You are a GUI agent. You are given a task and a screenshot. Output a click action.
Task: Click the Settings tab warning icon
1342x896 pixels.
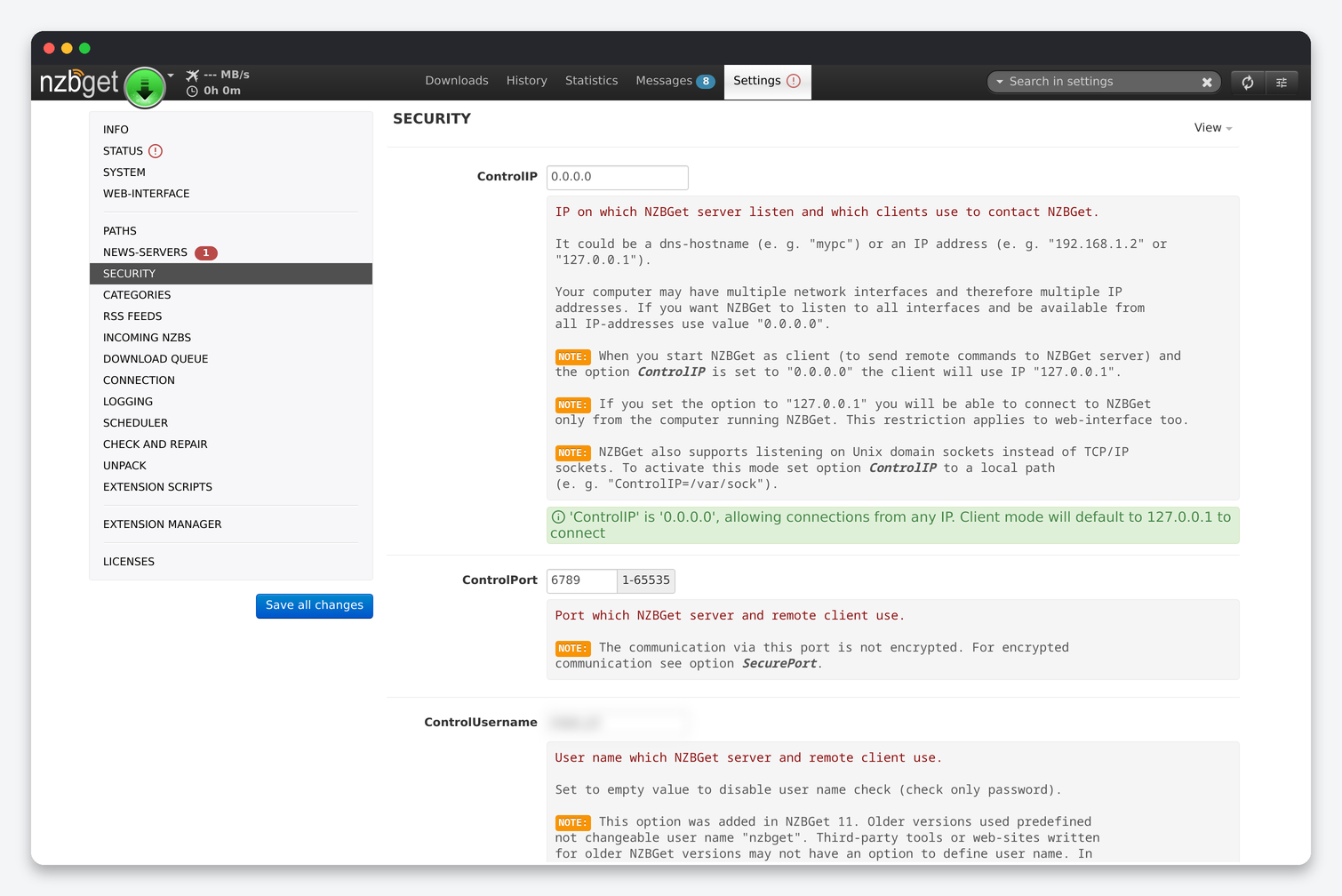[794, 81]
